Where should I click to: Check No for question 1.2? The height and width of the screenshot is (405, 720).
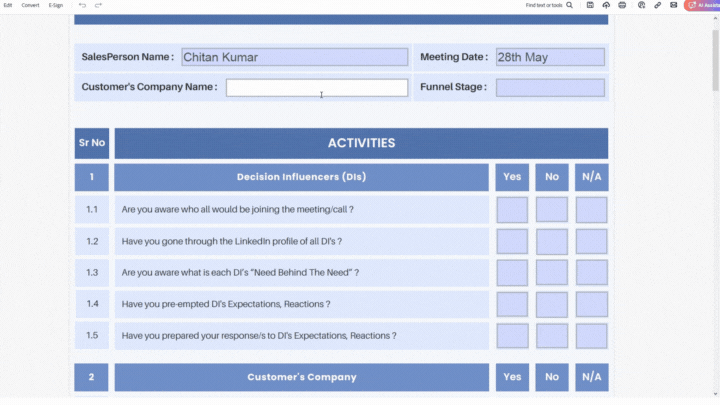click(551, 241)
